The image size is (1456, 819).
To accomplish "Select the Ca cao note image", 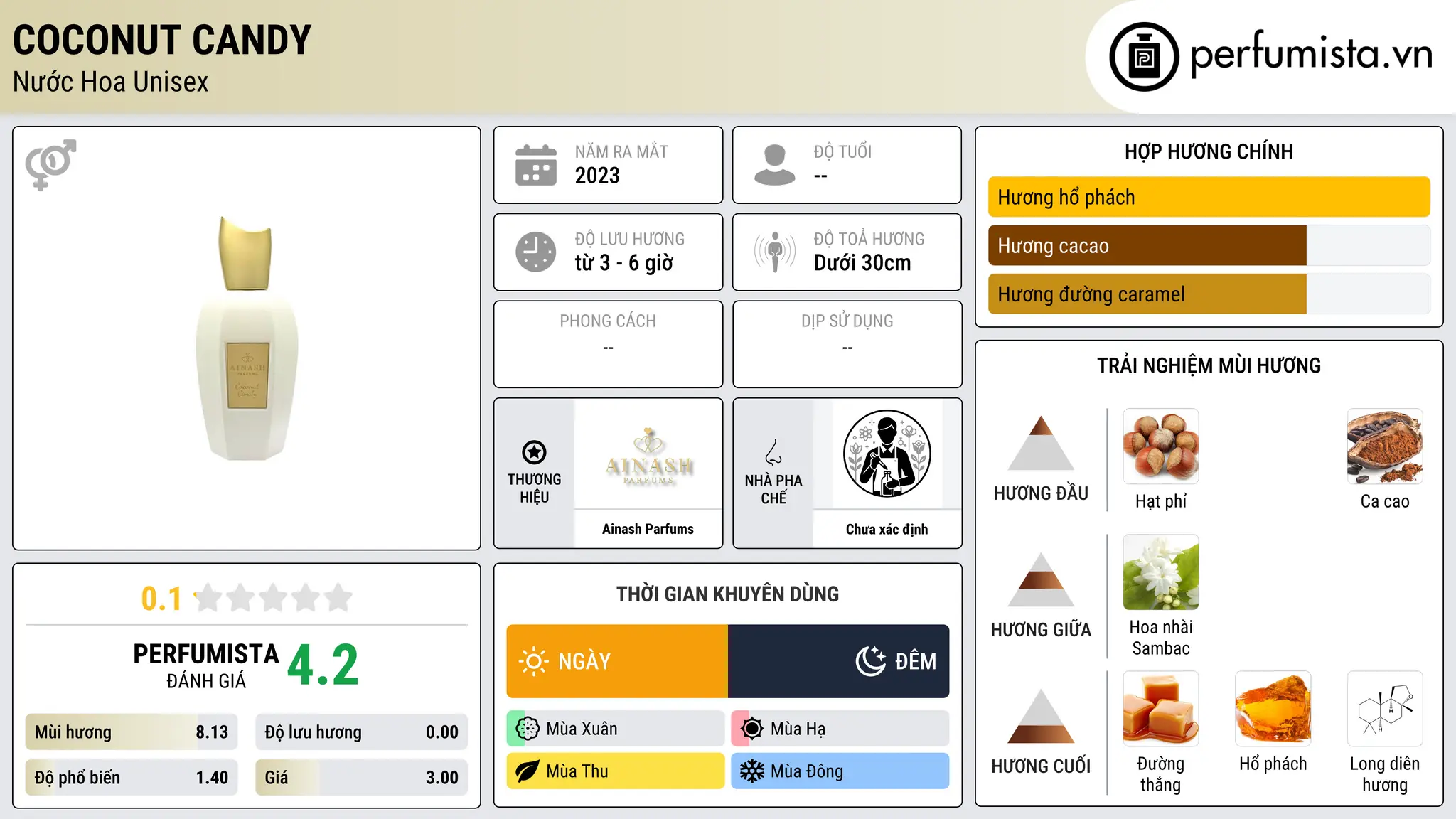I will point(1385,446).
